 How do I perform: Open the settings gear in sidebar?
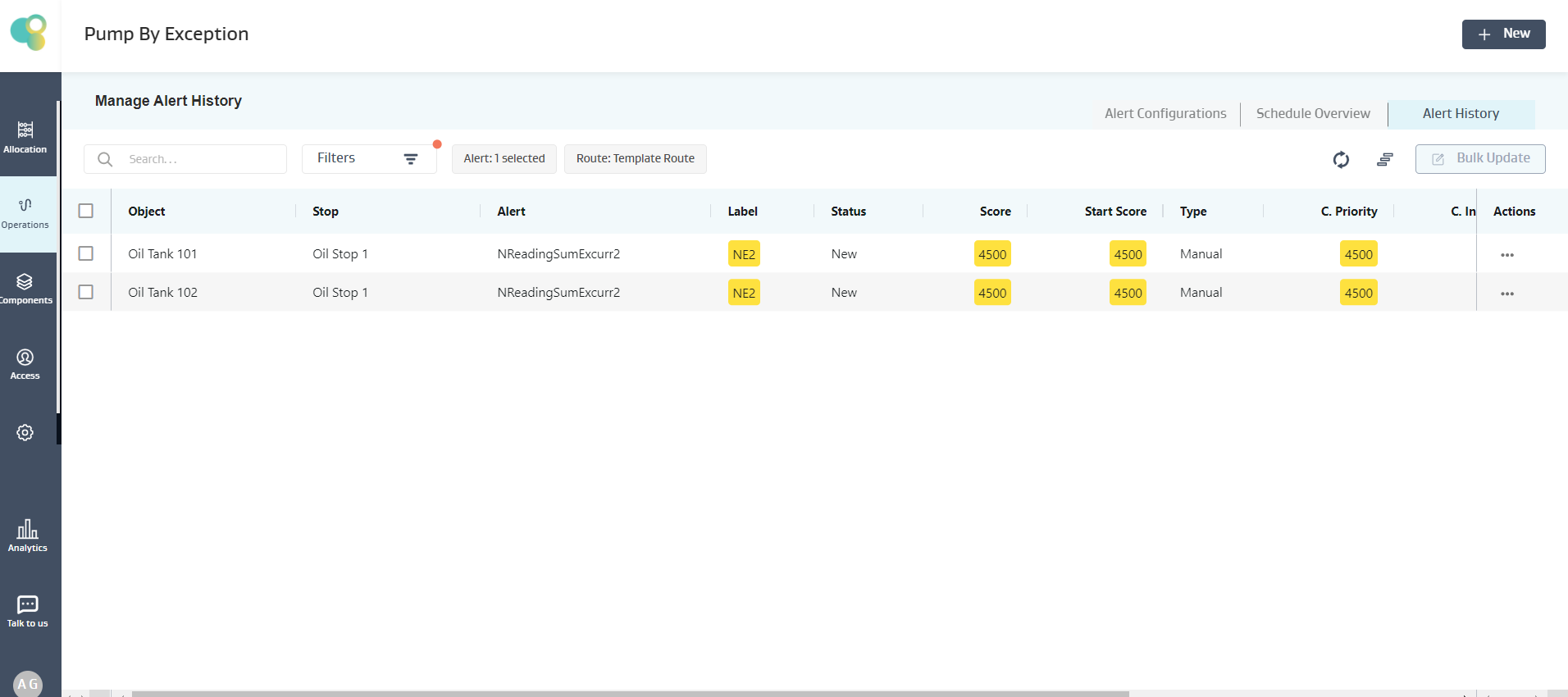[x=25, y=432]
